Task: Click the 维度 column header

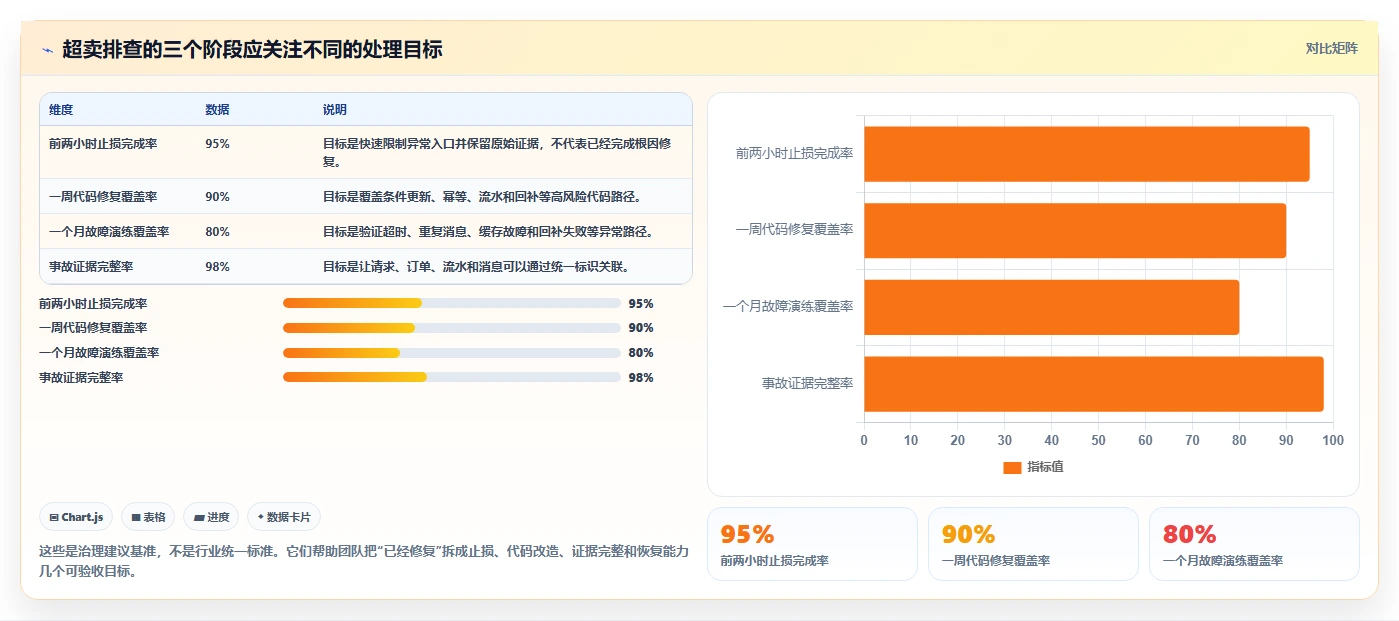Action: click(x=61, y=110)
